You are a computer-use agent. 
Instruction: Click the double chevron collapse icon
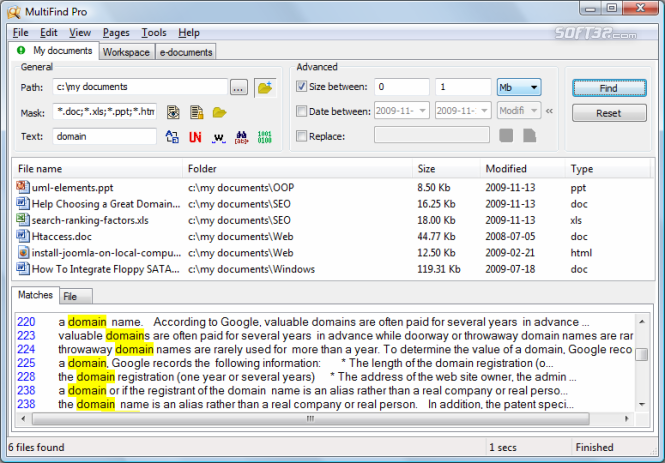549,111
